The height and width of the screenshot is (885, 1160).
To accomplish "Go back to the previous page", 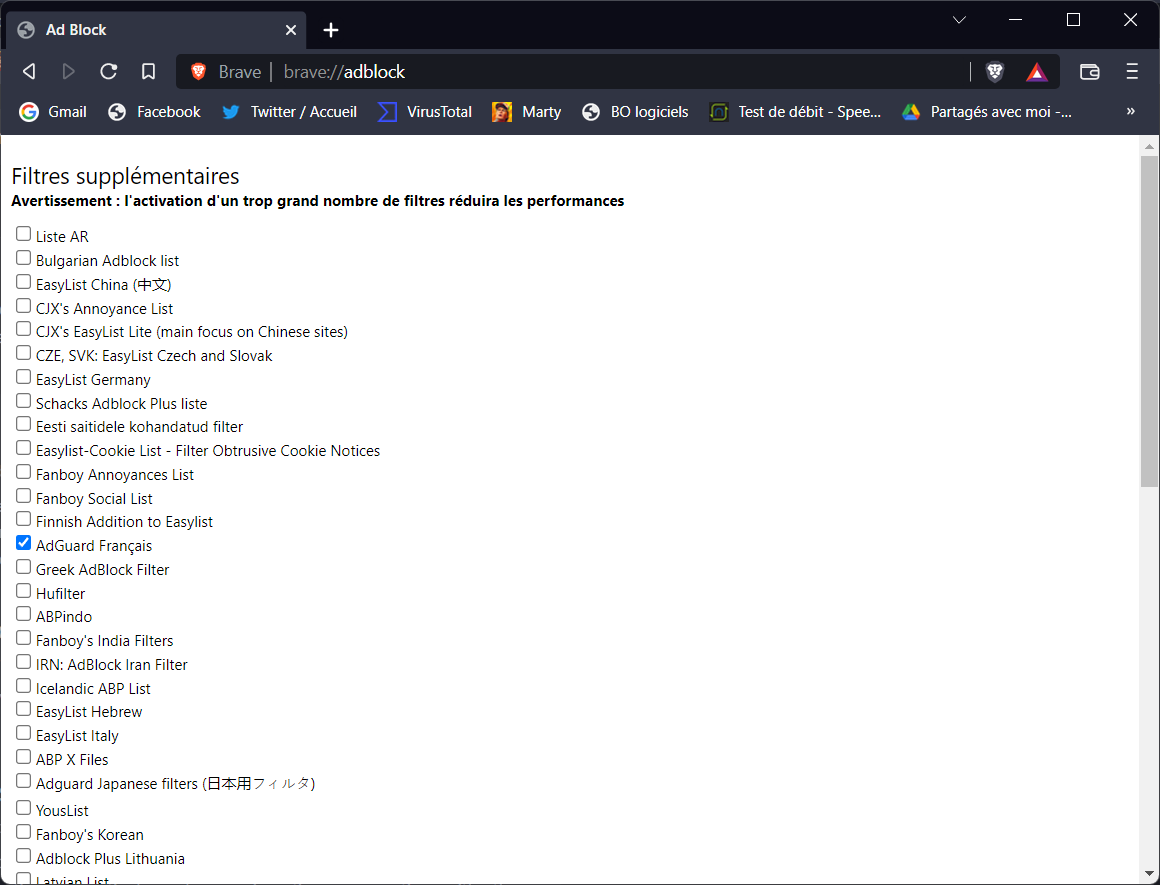I will click(x=30, y=72).
